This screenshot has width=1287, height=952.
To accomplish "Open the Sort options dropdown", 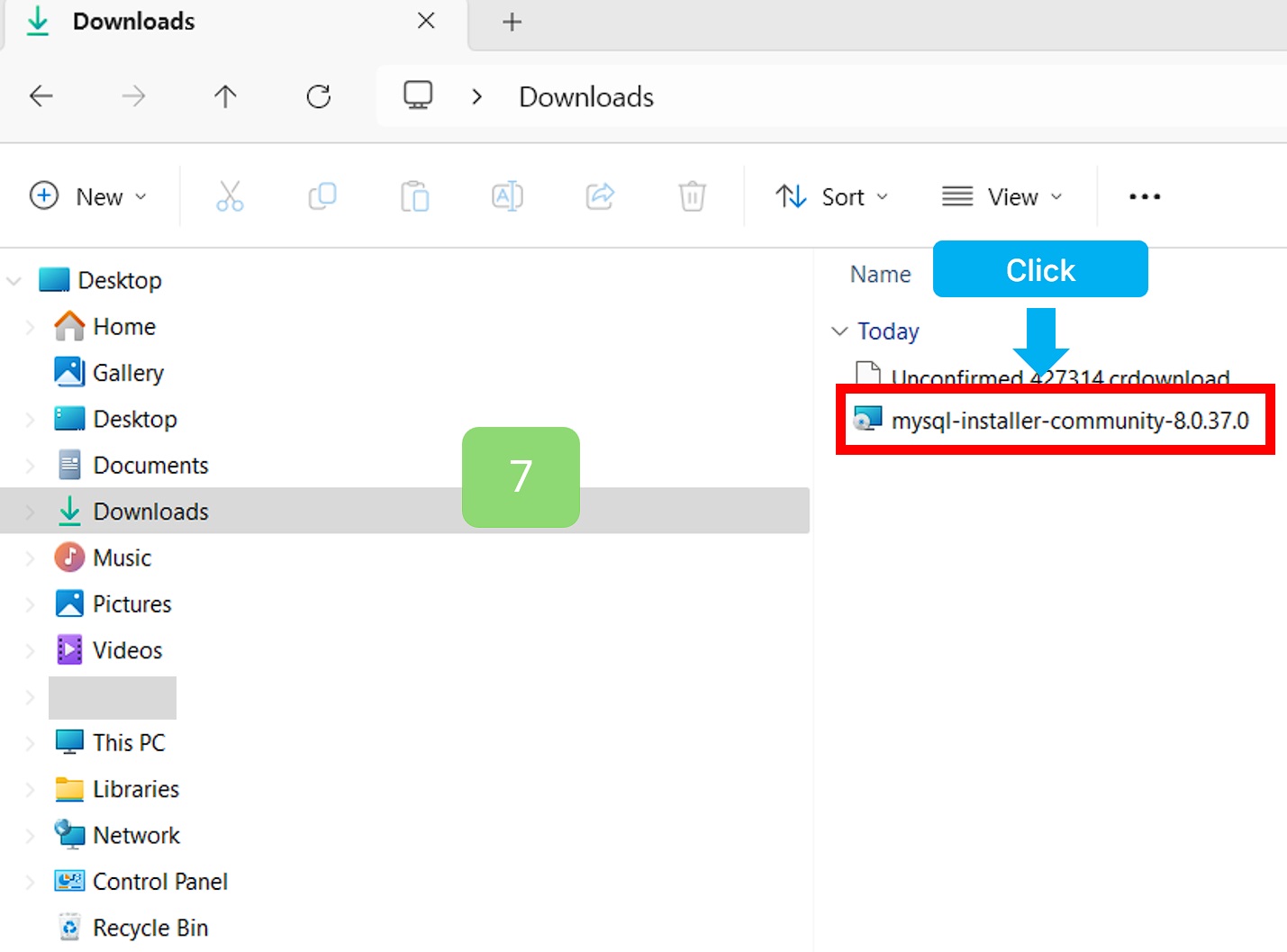I will tap(832, 196).
